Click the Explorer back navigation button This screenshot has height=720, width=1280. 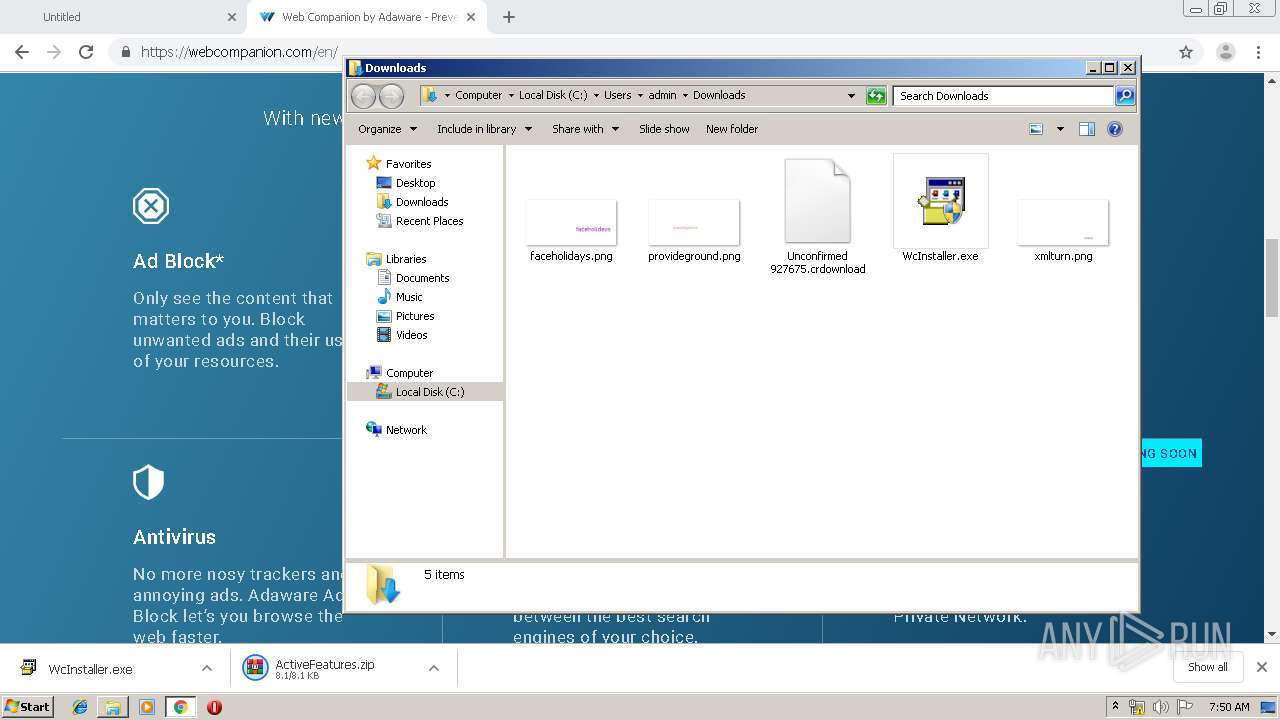363,96
